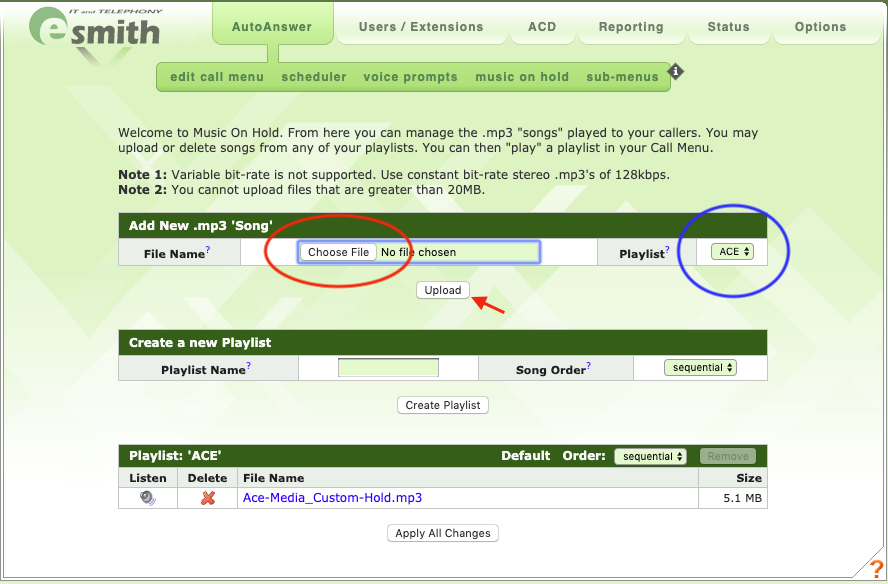This screenshot has height=584, width=888.
Task: Click the Delete column header
Action: [207, 478]
